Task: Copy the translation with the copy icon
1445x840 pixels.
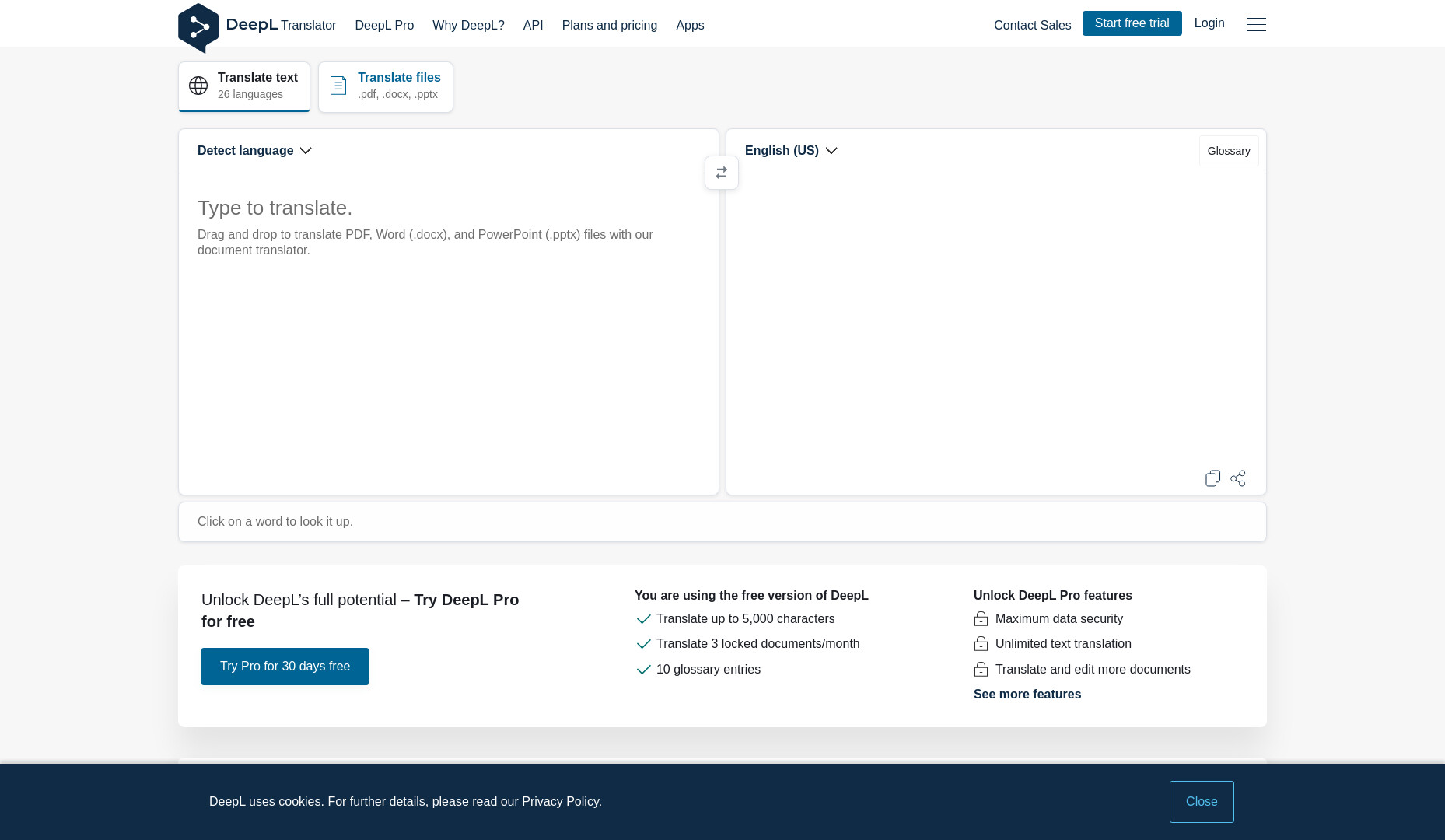Action: point(1212,478)
